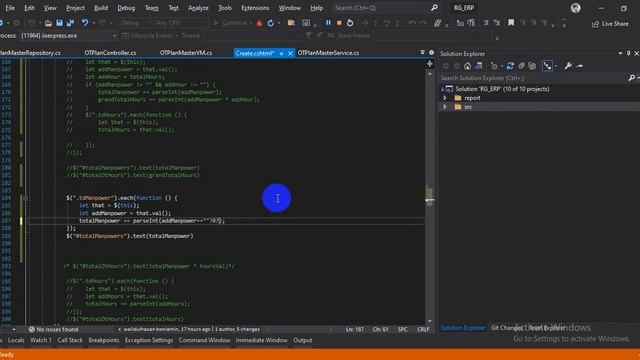Navigate back in Solution Explorer
The image size is (640, 360).
(x=446, y=66)
